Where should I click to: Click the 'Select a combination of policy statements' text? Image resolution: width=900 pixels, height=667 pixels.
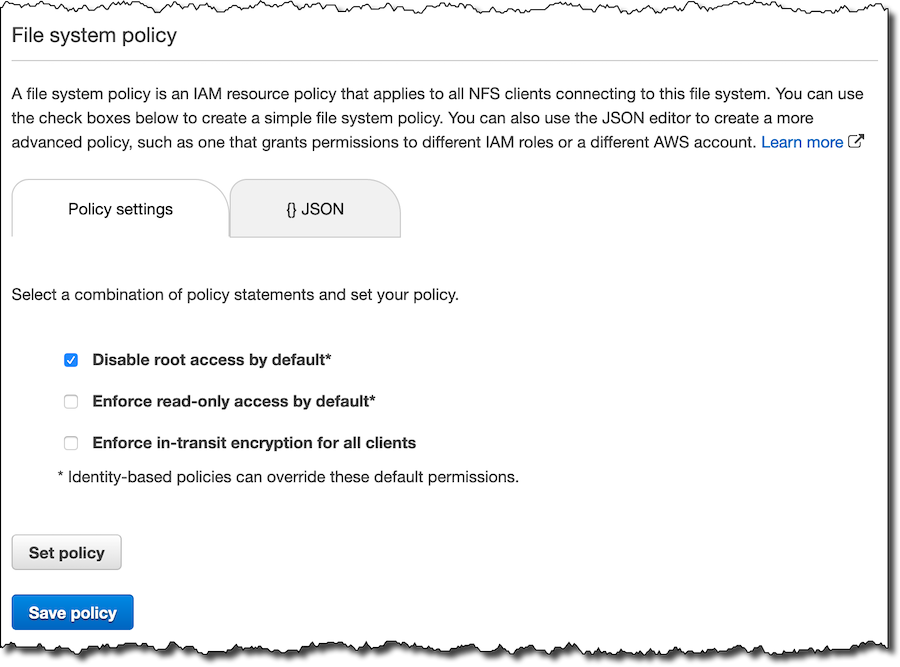[235, 295]
